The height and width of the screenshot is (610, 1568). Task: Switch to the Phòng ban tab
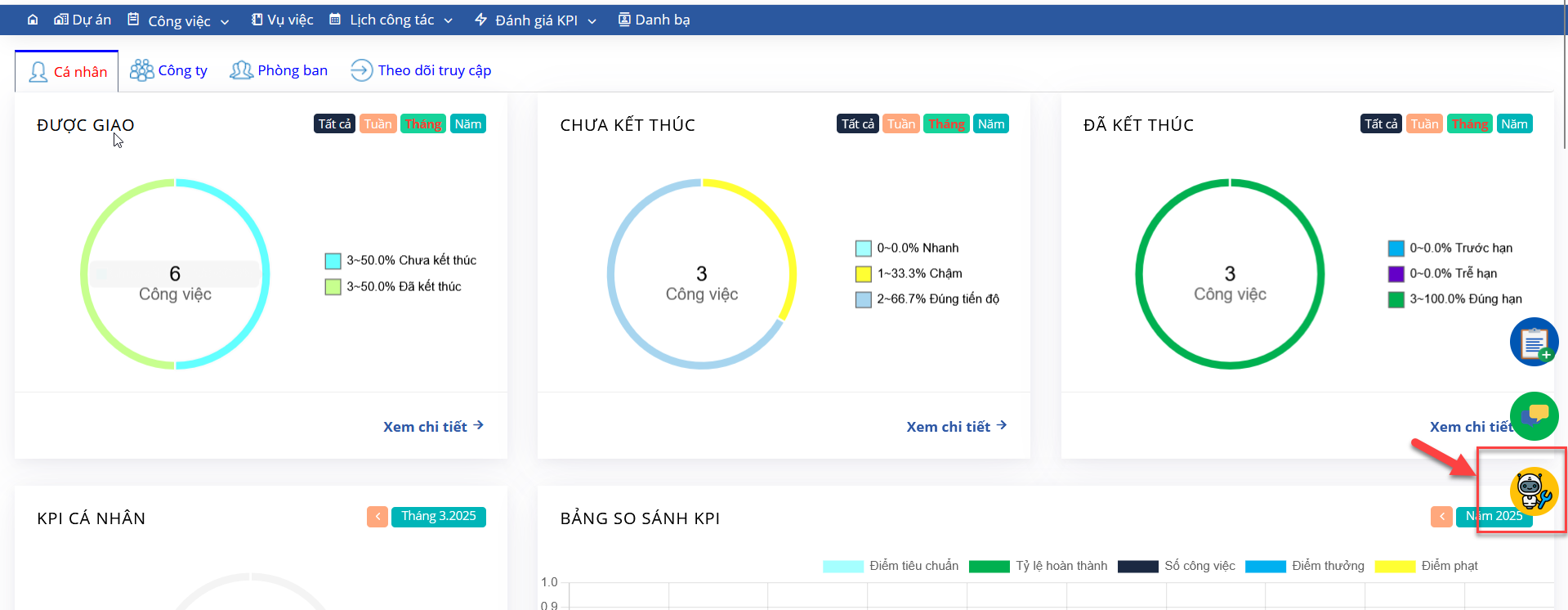[x=279, y=70]
